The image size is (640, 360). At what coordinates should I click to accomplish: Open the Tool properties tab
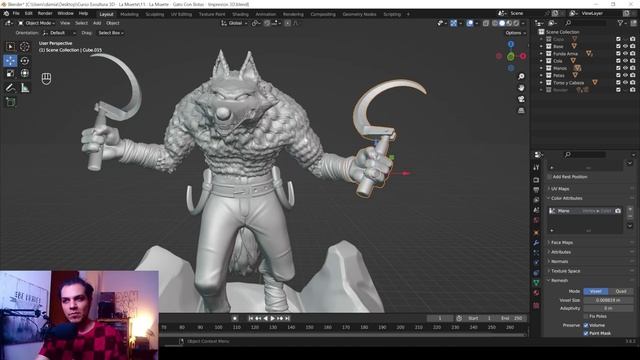click(x=536, y=168)
